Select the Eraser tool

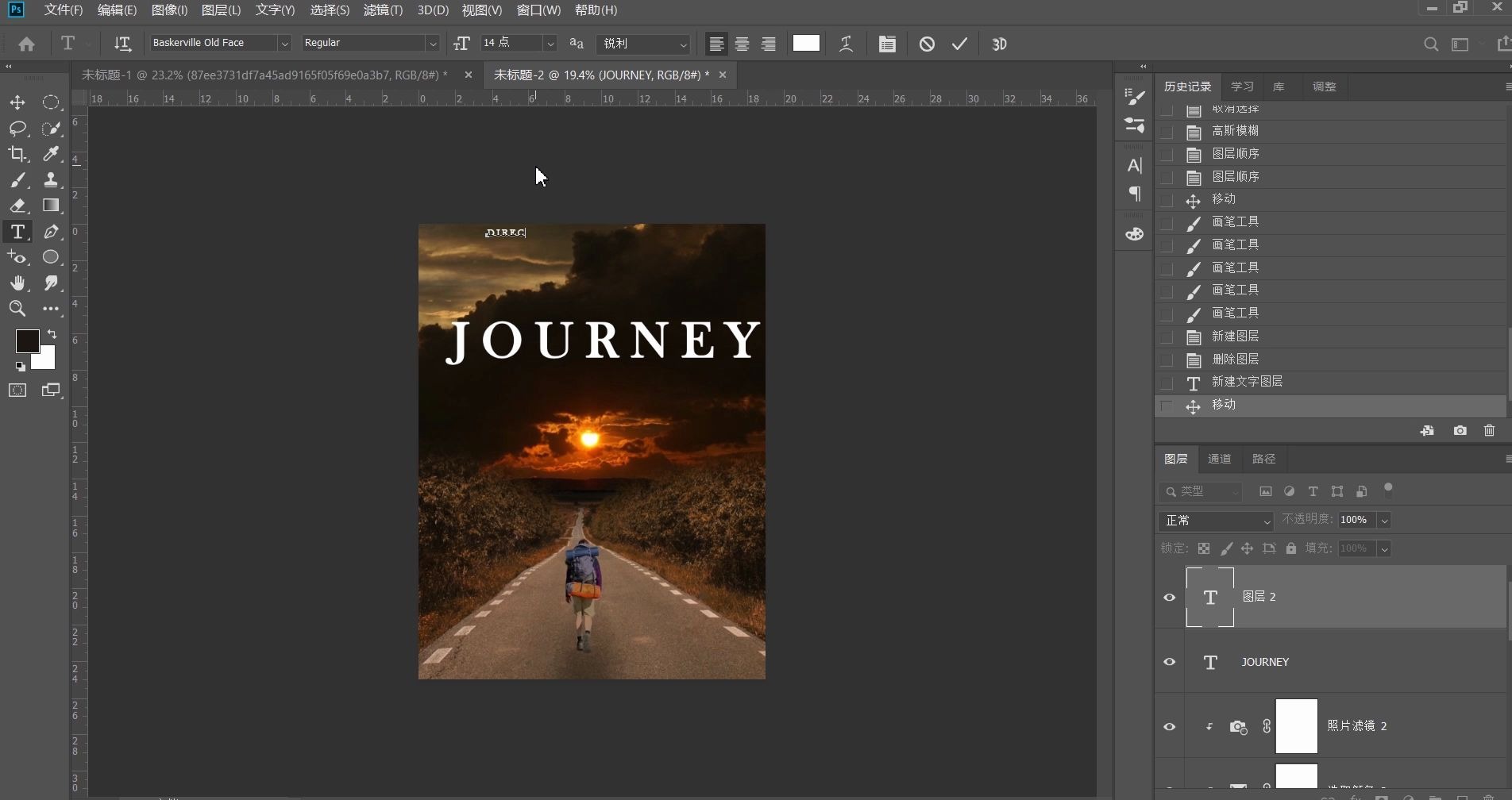click(x=17, y=206)
